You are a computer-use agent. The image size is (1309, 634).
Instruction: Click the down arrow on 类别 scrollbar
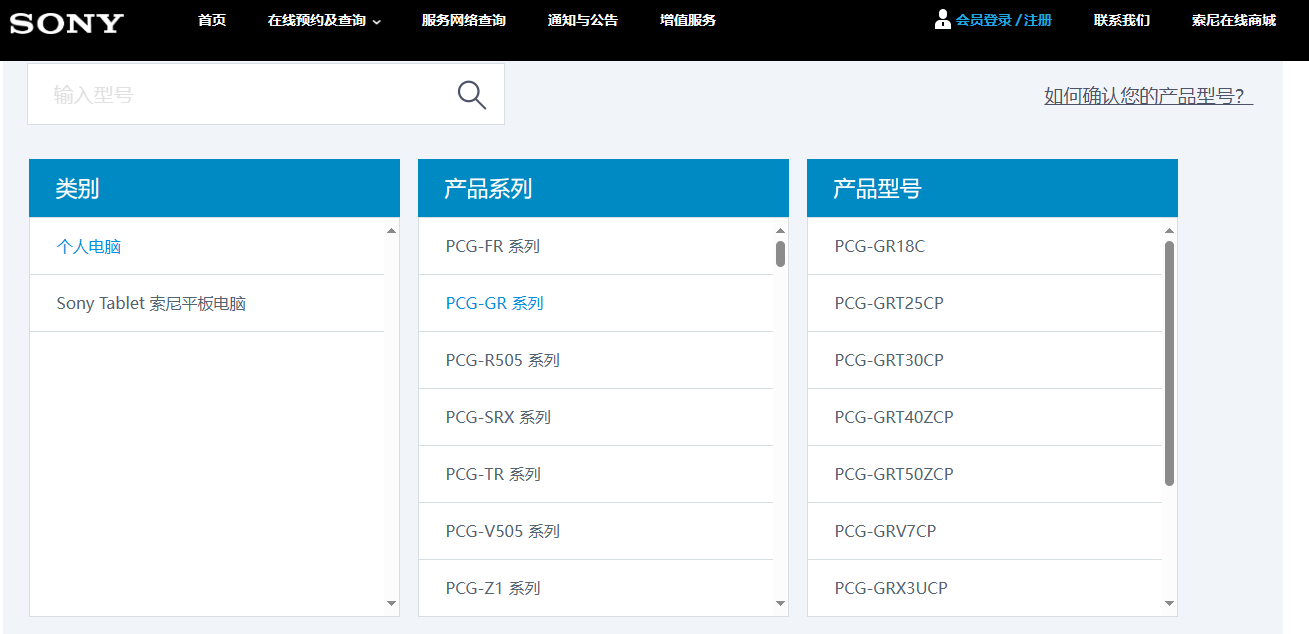(x=391, y=602)
